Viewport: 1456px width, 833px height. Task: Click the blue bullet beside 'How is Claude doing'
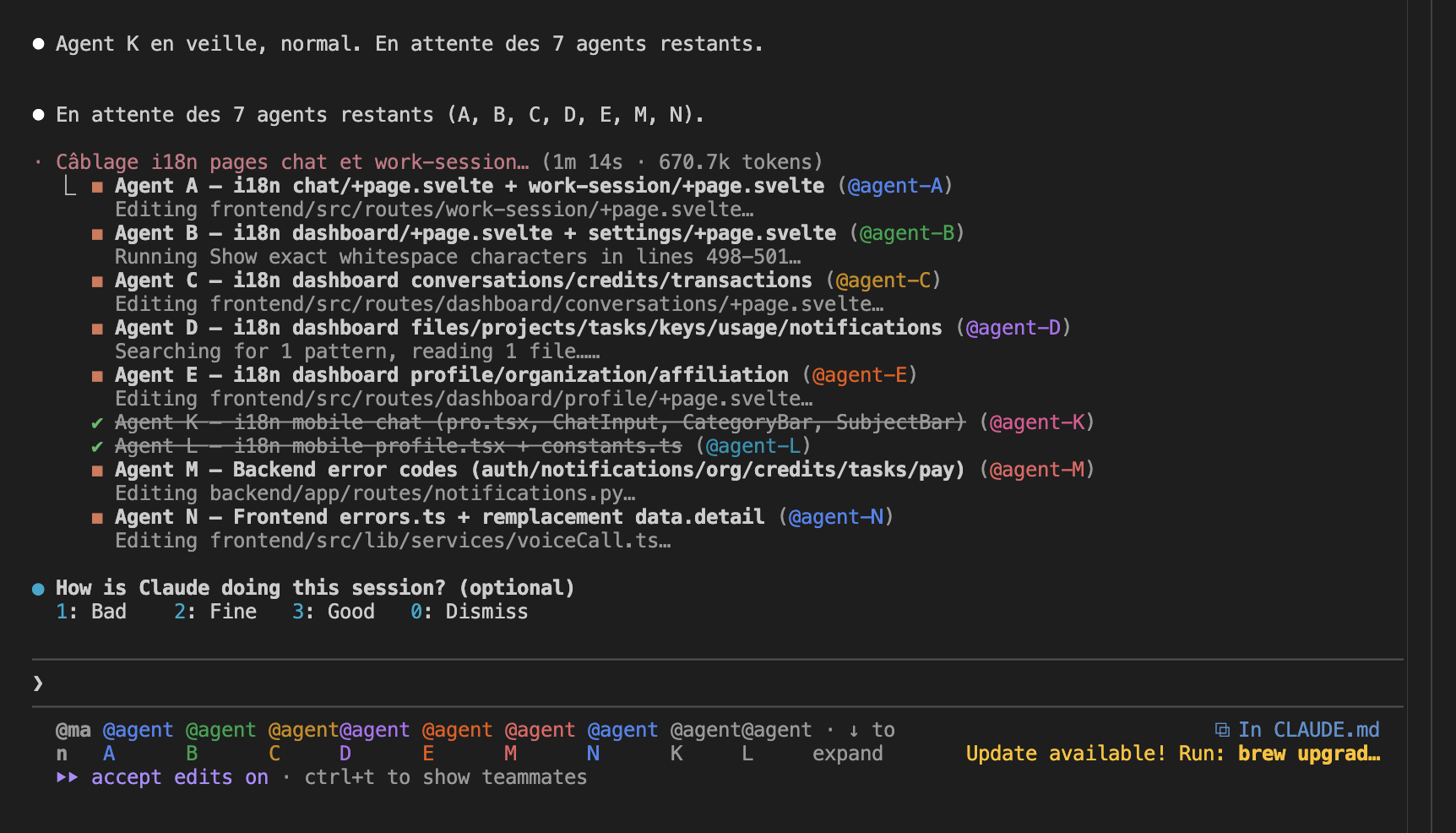point(37,587)
